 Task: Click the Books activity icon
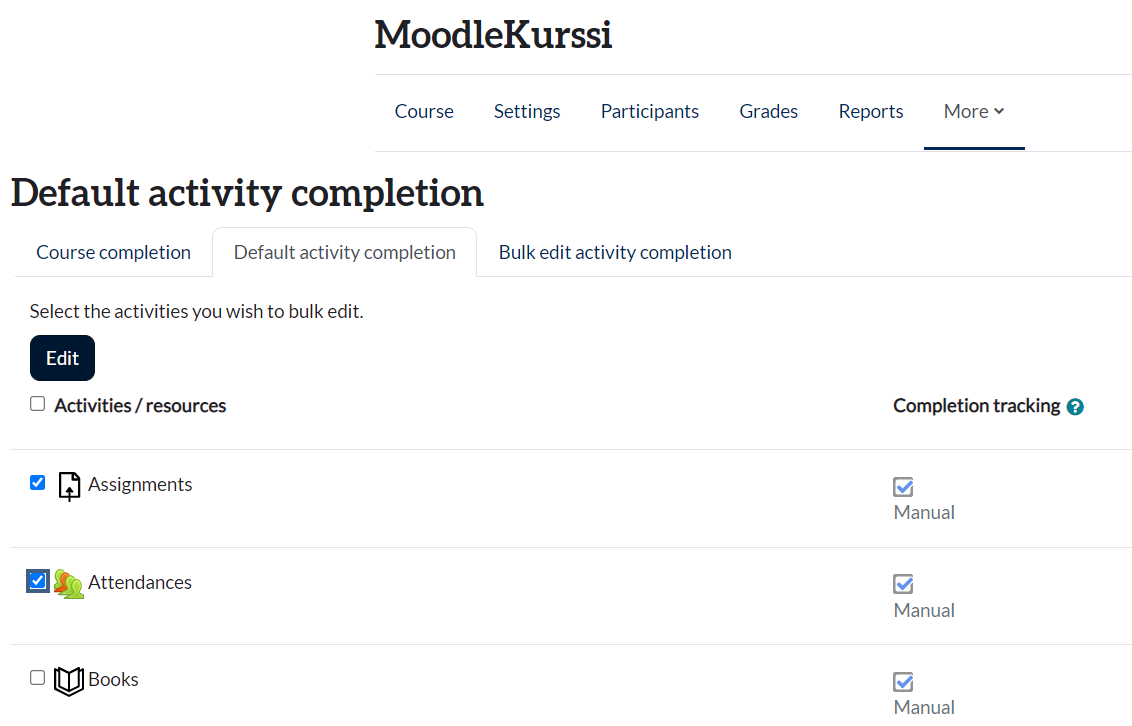68,681
